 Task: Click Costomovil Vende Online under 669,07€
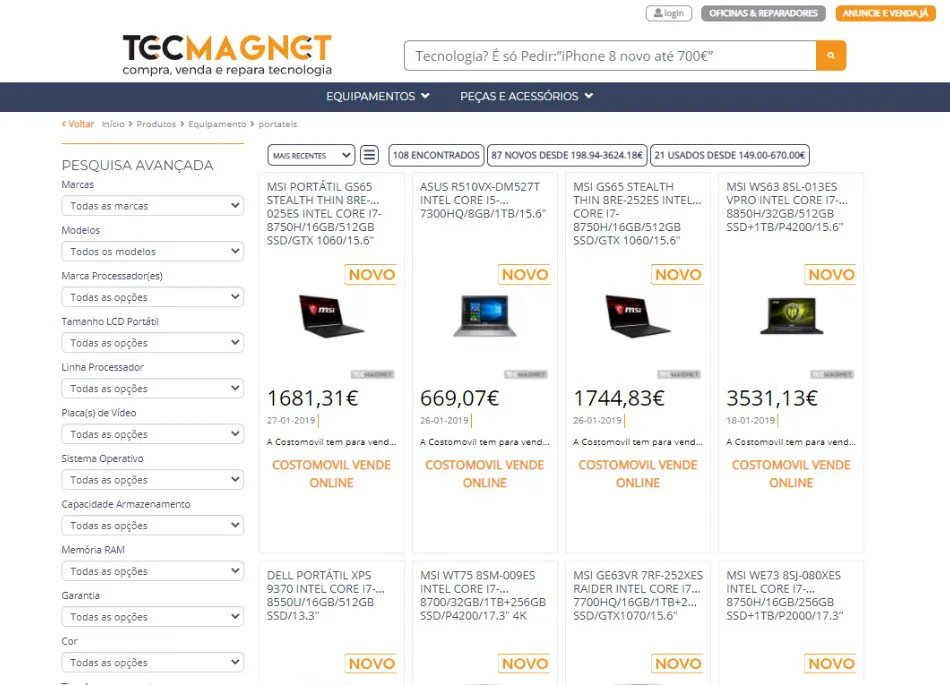pos(485,474)
